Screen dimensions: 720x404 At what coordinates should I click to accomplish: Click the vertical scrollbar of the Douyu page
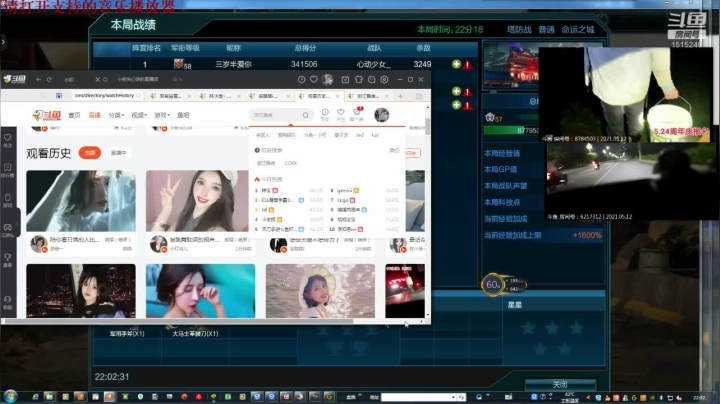pos(428,127)
